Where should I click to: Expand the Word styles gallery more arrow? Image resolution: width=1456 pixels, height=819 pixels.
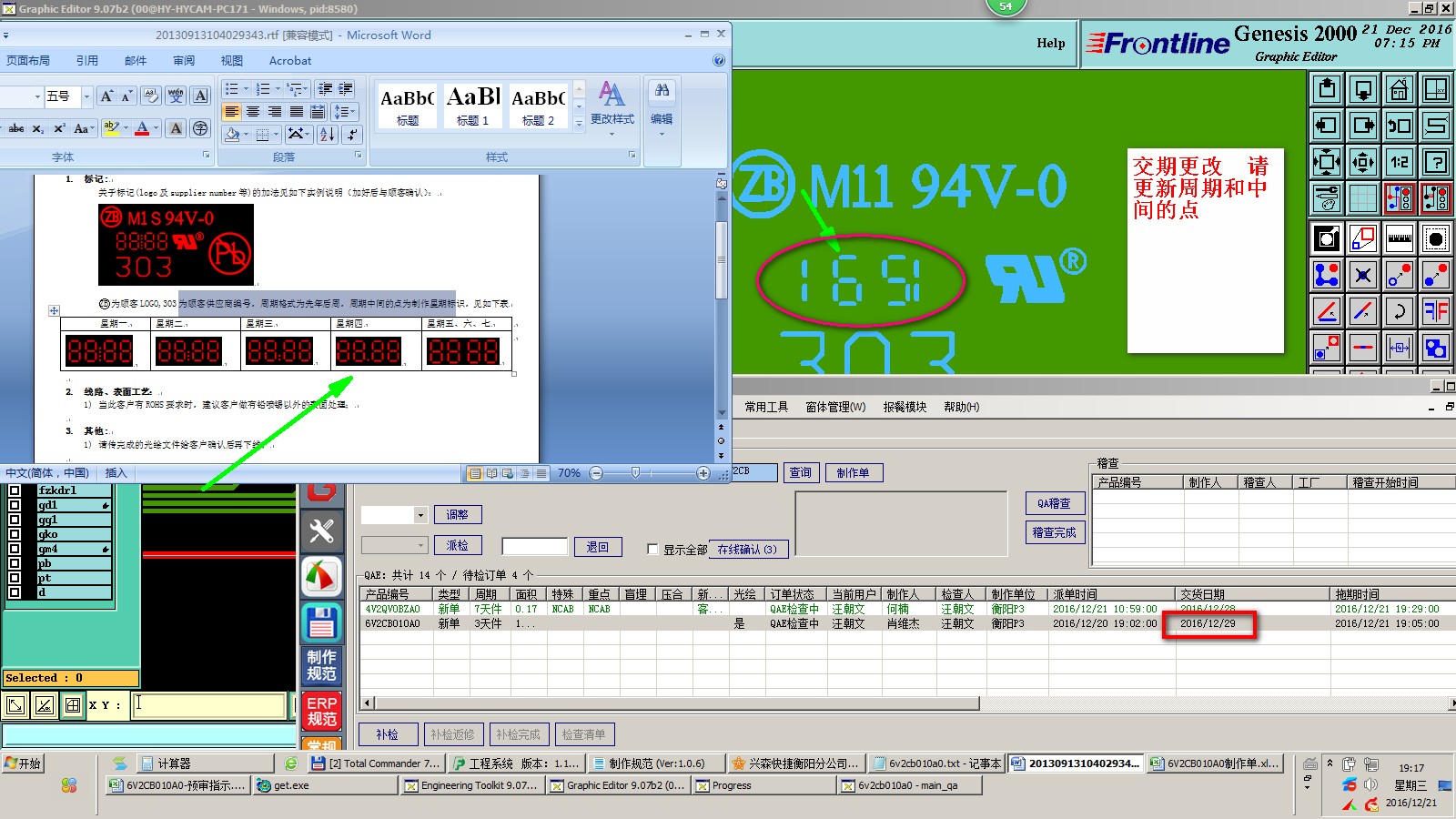[579, 123]
